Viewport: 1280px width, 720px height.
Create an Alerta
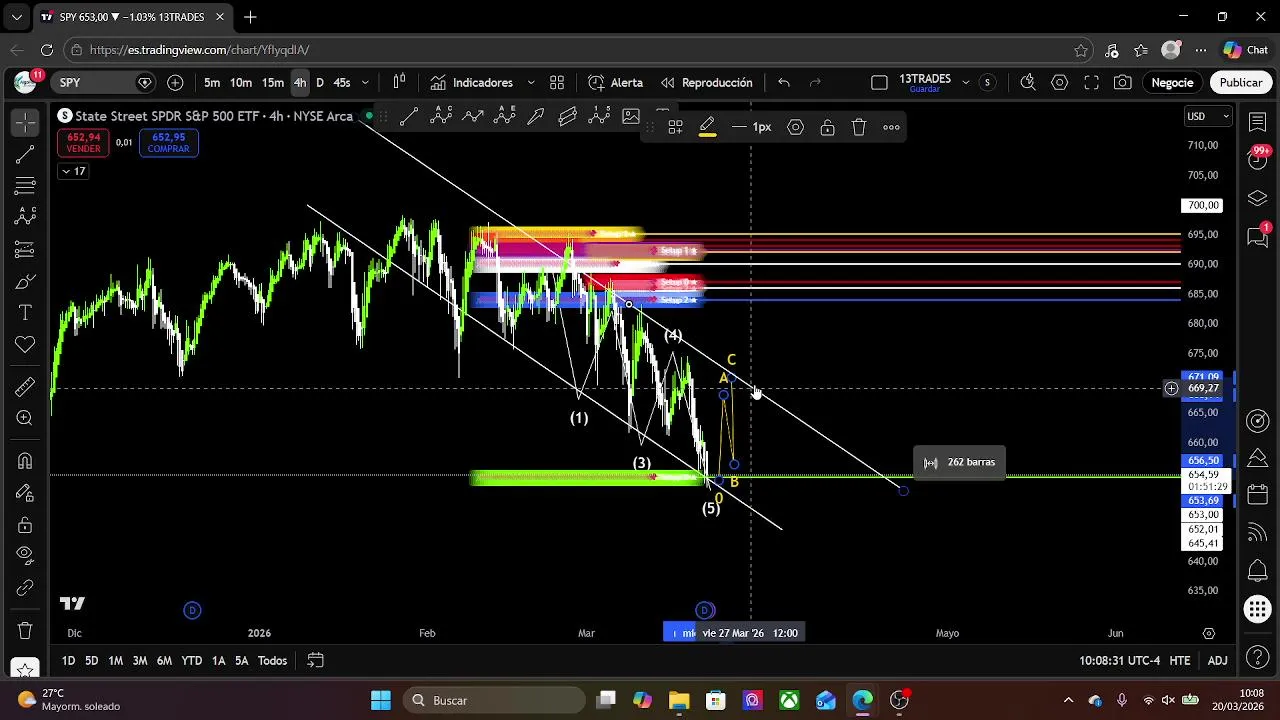[615, 83]
